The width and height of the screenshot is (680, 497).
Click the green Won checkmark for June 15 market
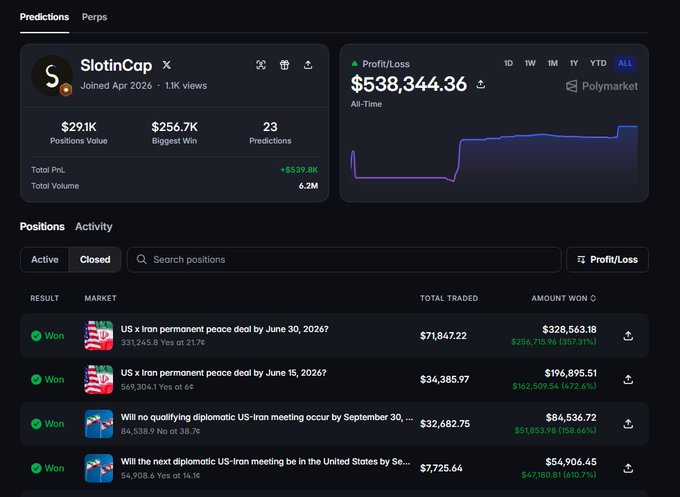pos(36,379)
